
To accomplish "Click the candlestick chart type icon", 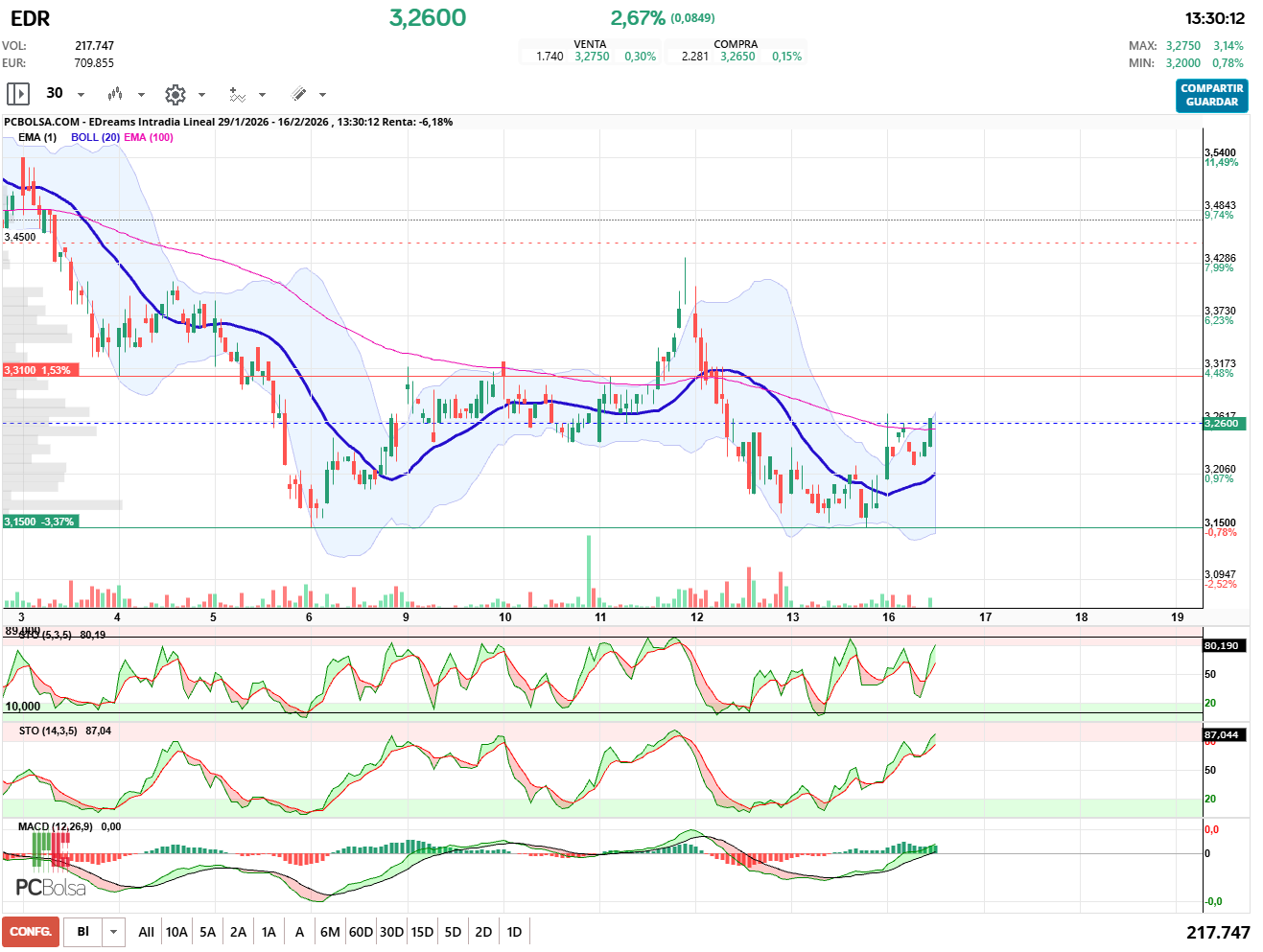I will click(x=115, y=94).
